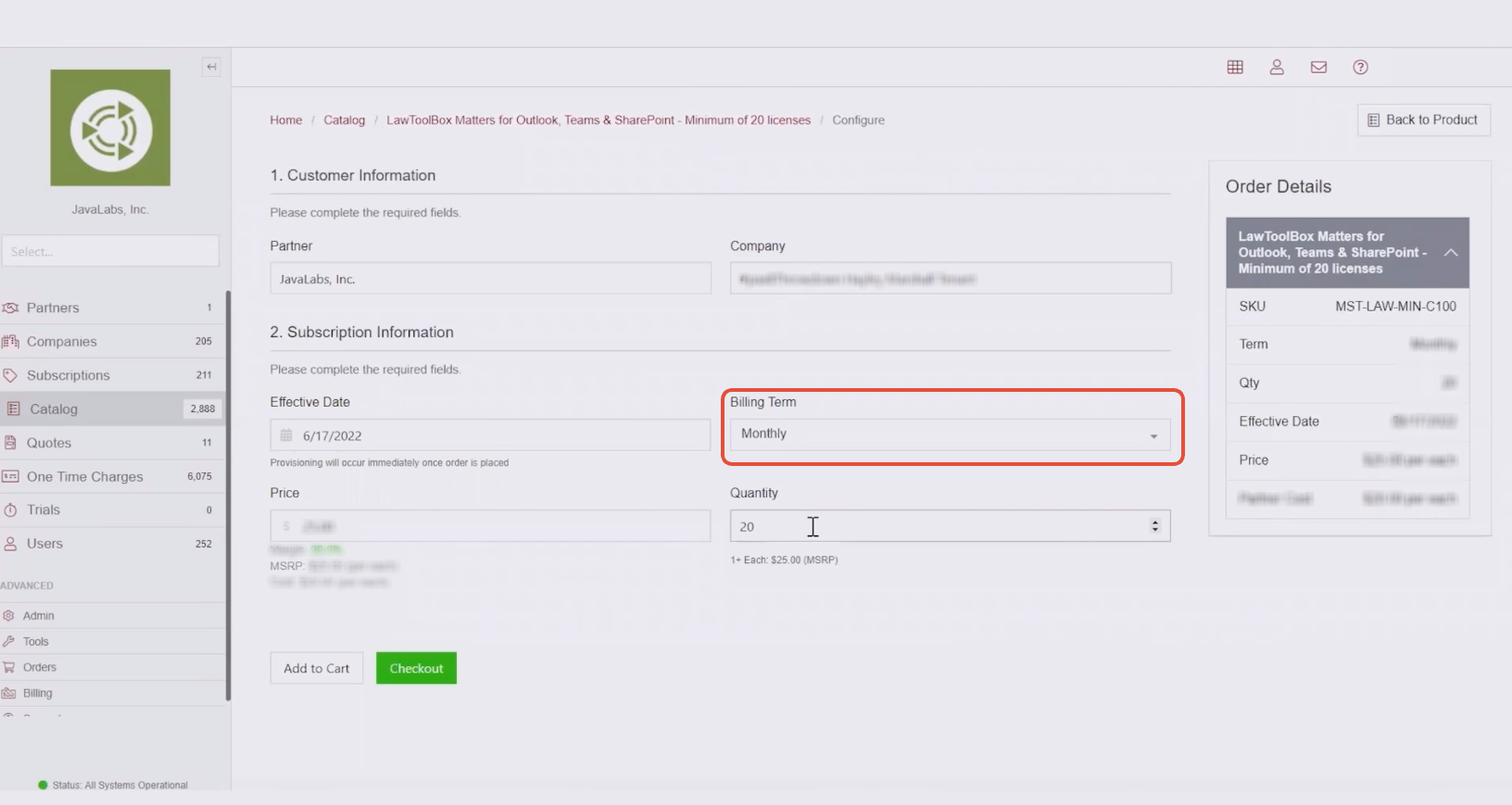Open the user profile icon

[x=1277, y=67]
